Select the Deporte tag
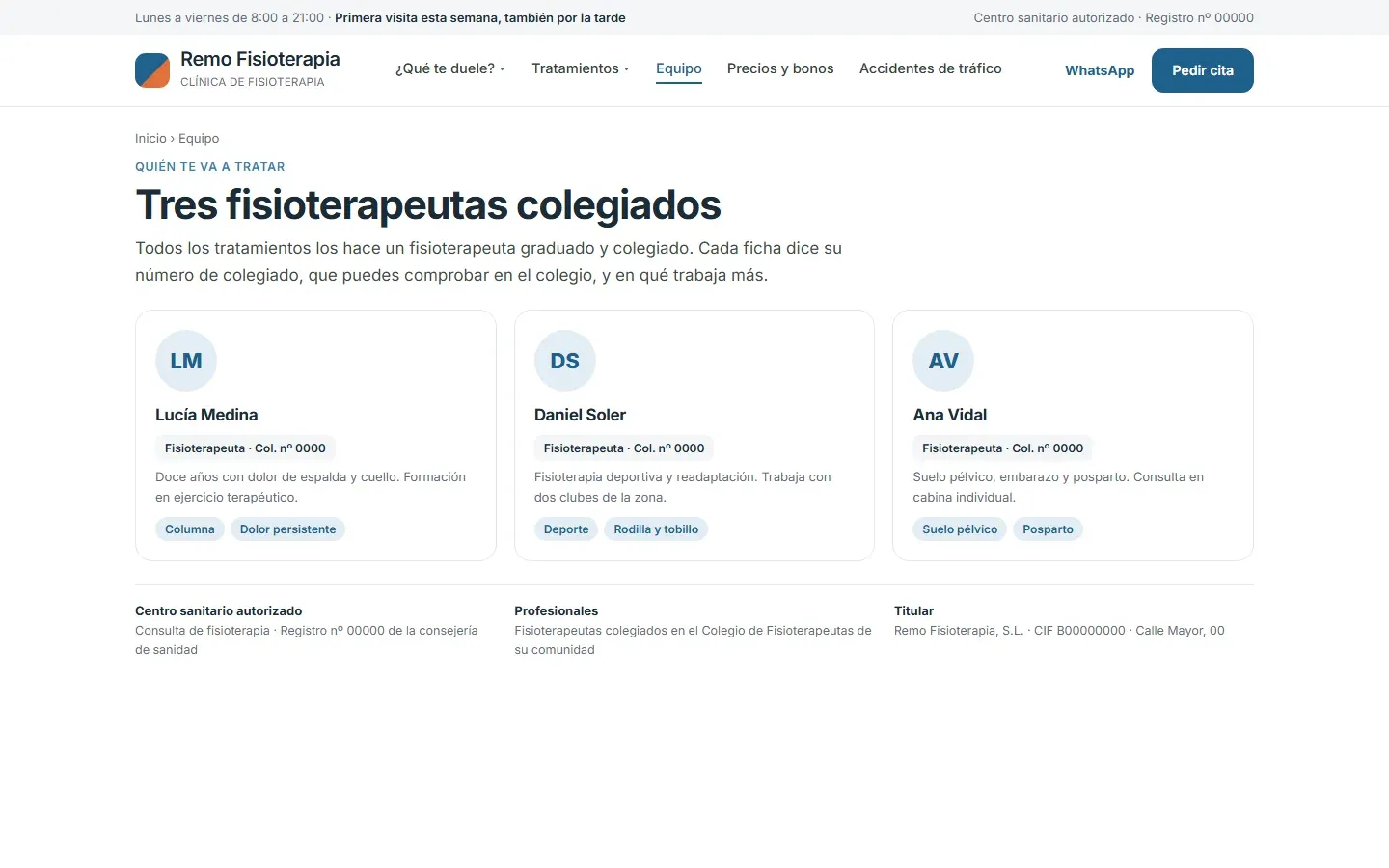The image size is (1389, 868). point(566,529)
